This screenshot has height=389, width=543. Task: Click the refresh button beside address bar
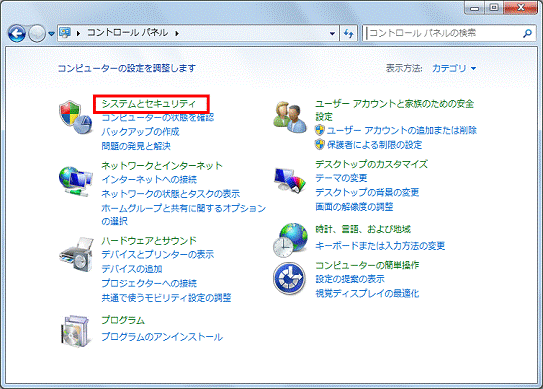click(348, 33)
